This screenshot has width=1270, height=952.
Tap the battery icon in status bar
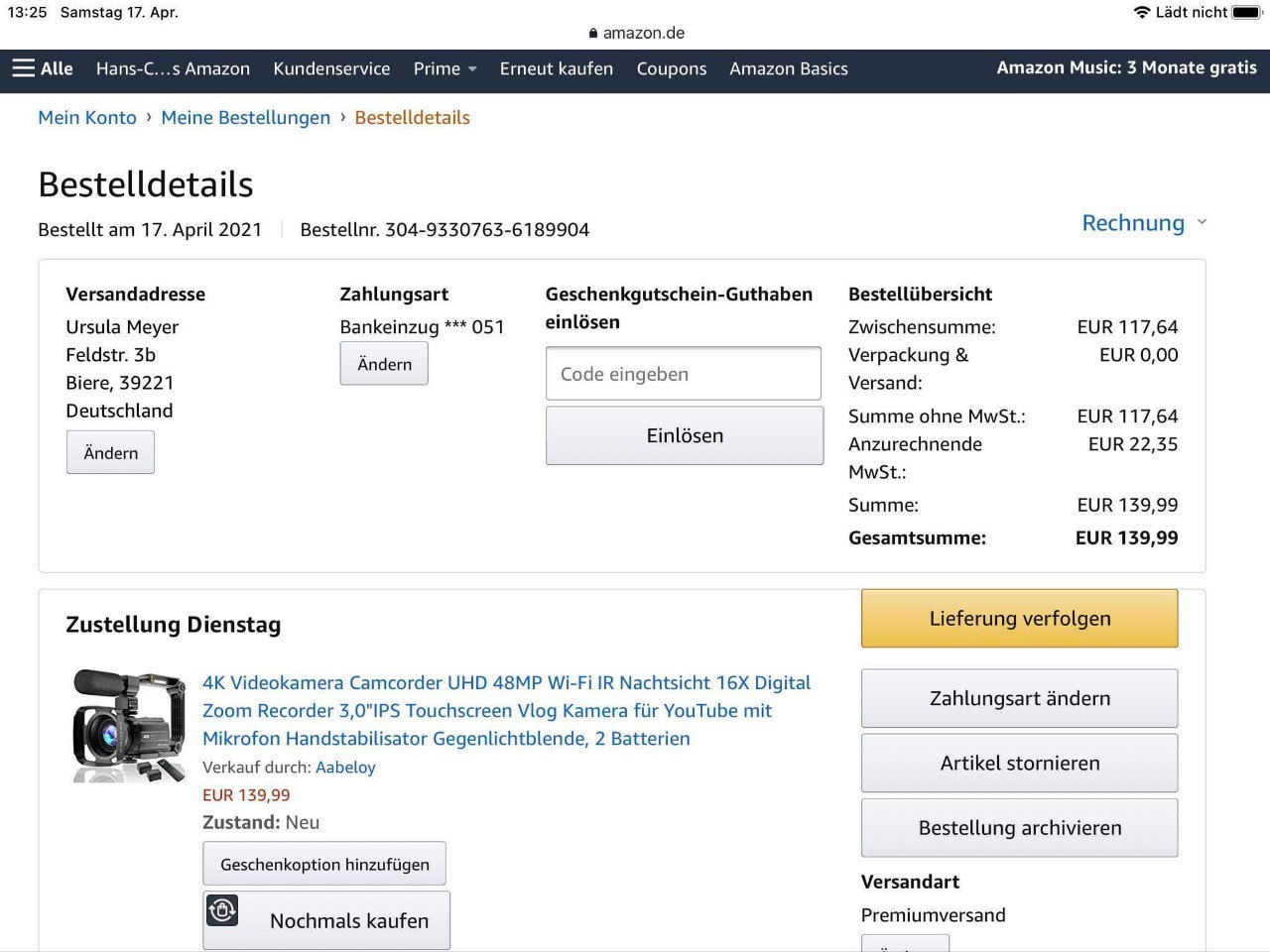tap(1246, 12)
